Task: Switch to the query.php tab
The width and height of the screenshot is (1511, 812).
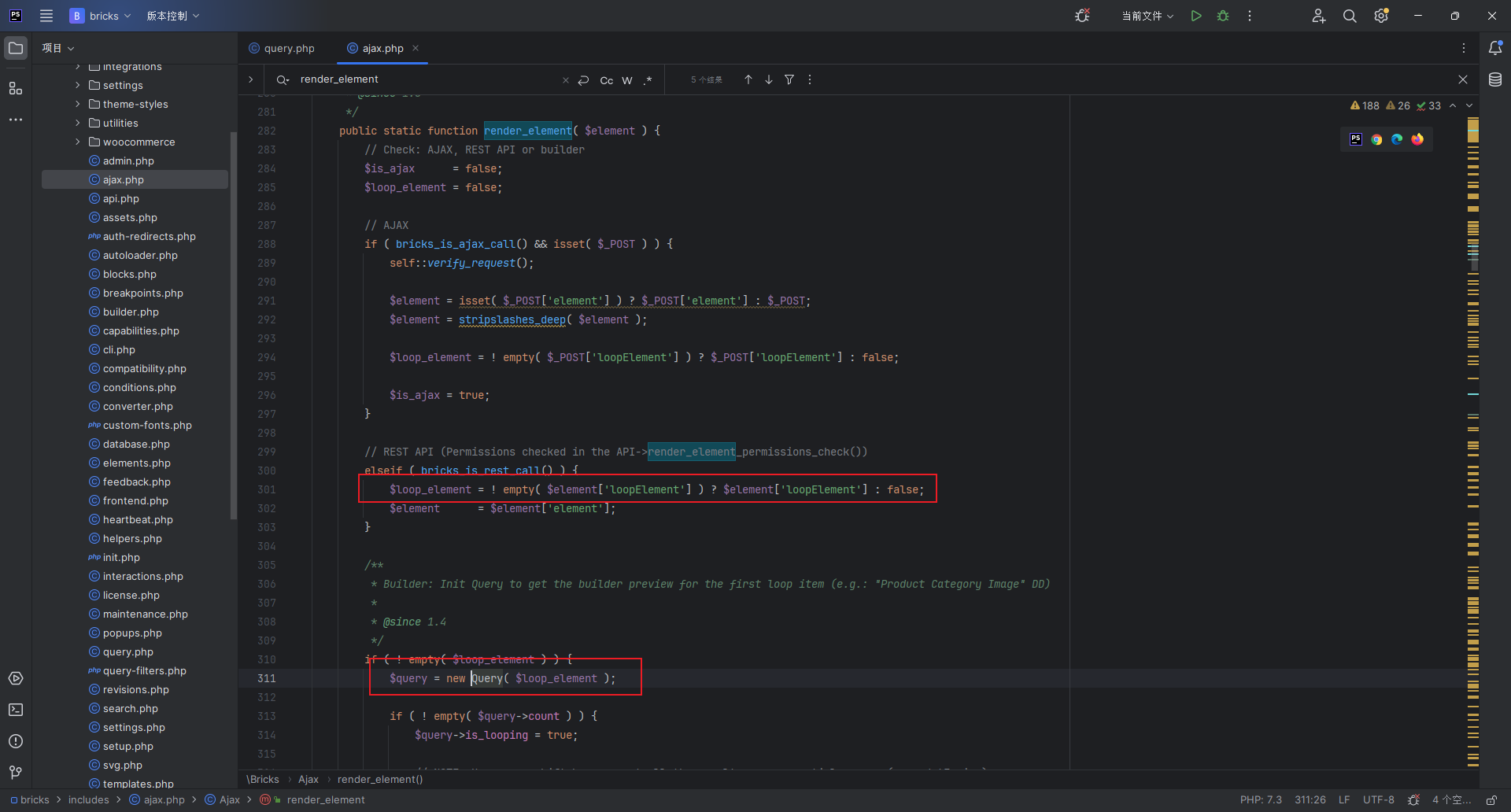Action: (282, 48)
